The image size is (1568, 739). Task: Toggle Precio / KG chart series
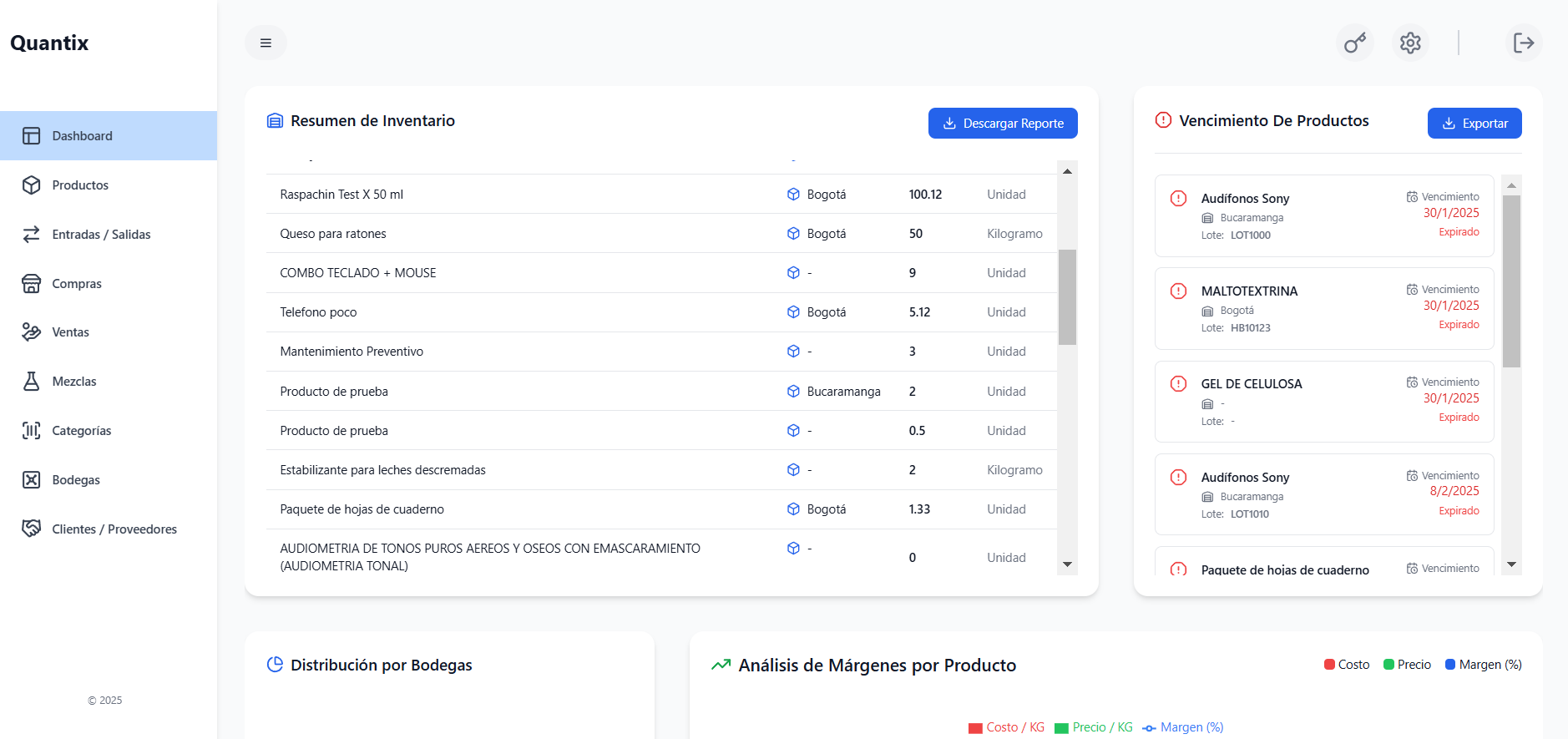point(1094,727)
